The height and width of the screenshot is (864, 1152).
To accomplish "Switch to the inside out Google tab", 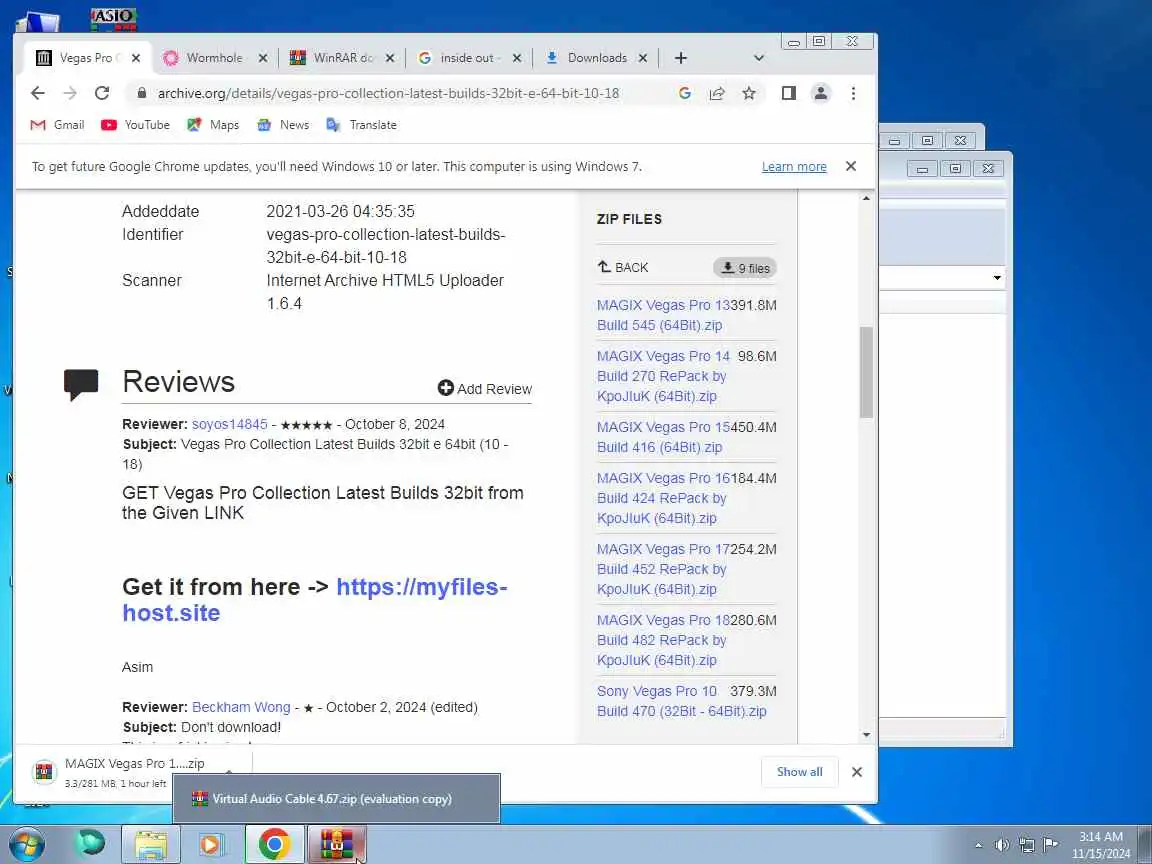I will click(x=469, y=58).
